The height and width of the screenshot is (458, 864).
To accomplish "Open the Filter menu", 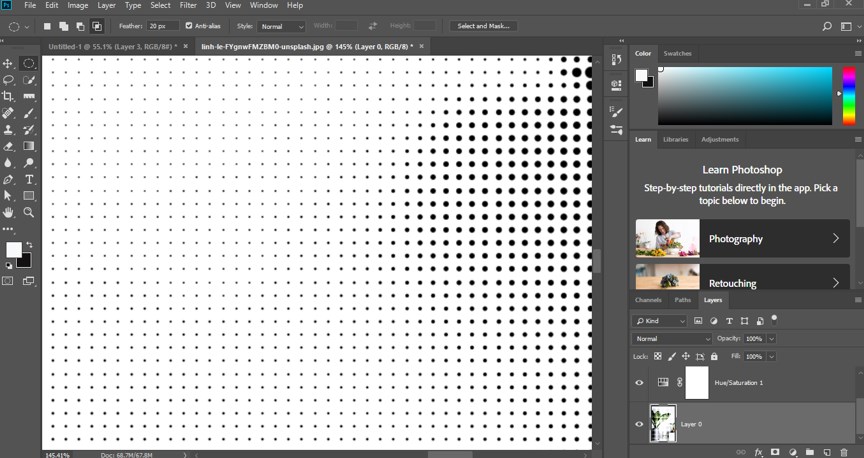I will click(188, 6).
